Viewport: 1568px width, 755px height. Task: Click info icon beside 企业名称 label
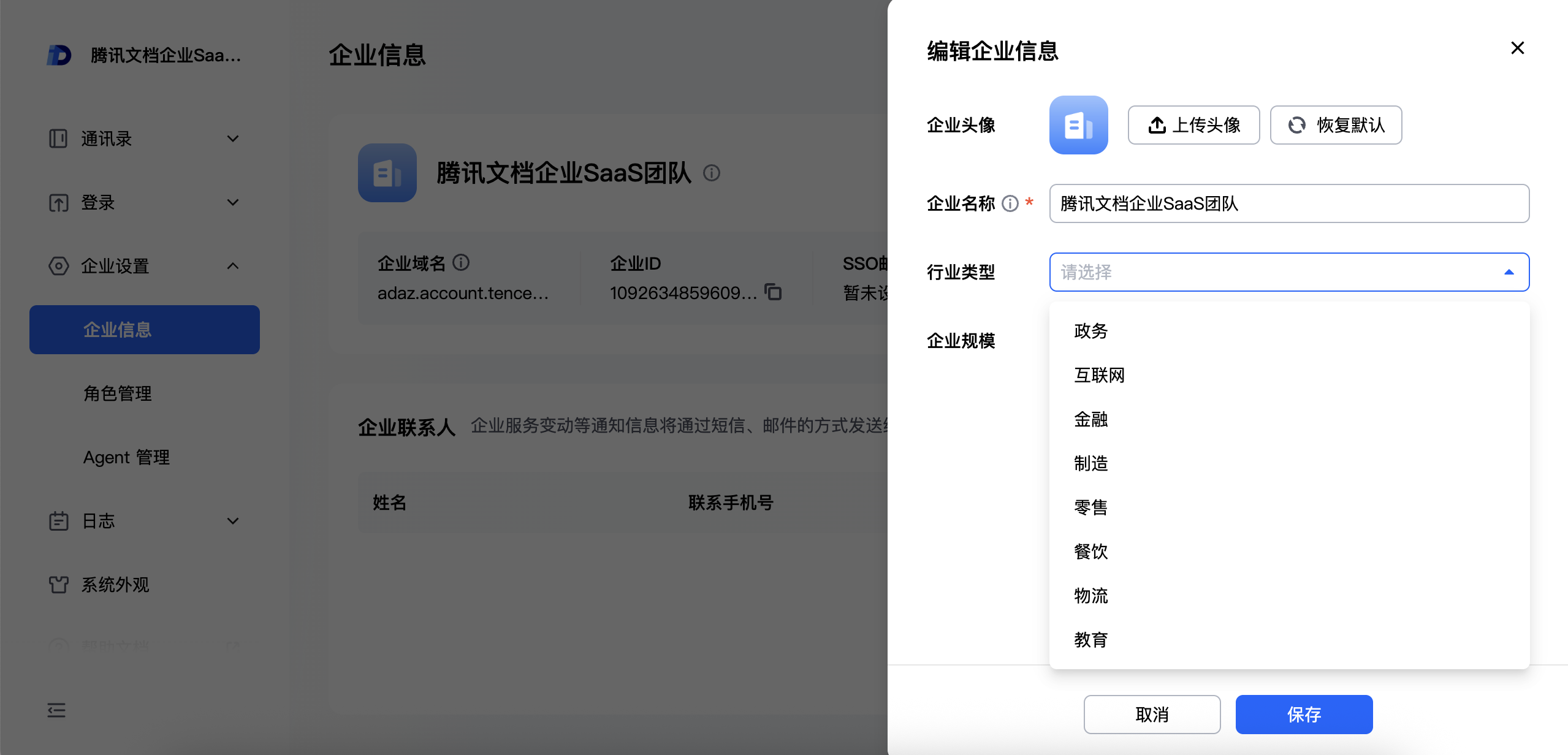tap(1010, 203)
